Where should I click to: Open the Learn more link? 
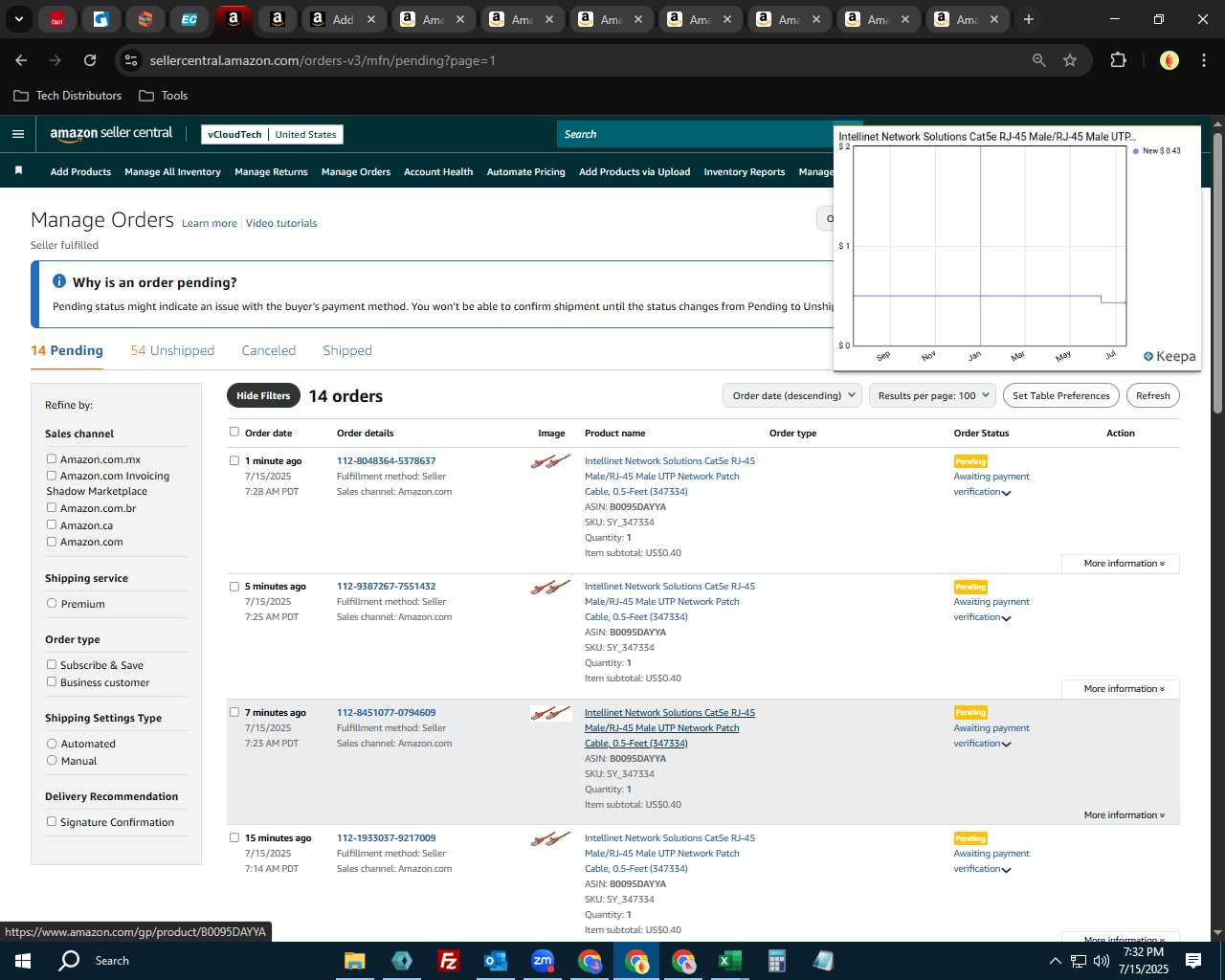tap(210, 223)
